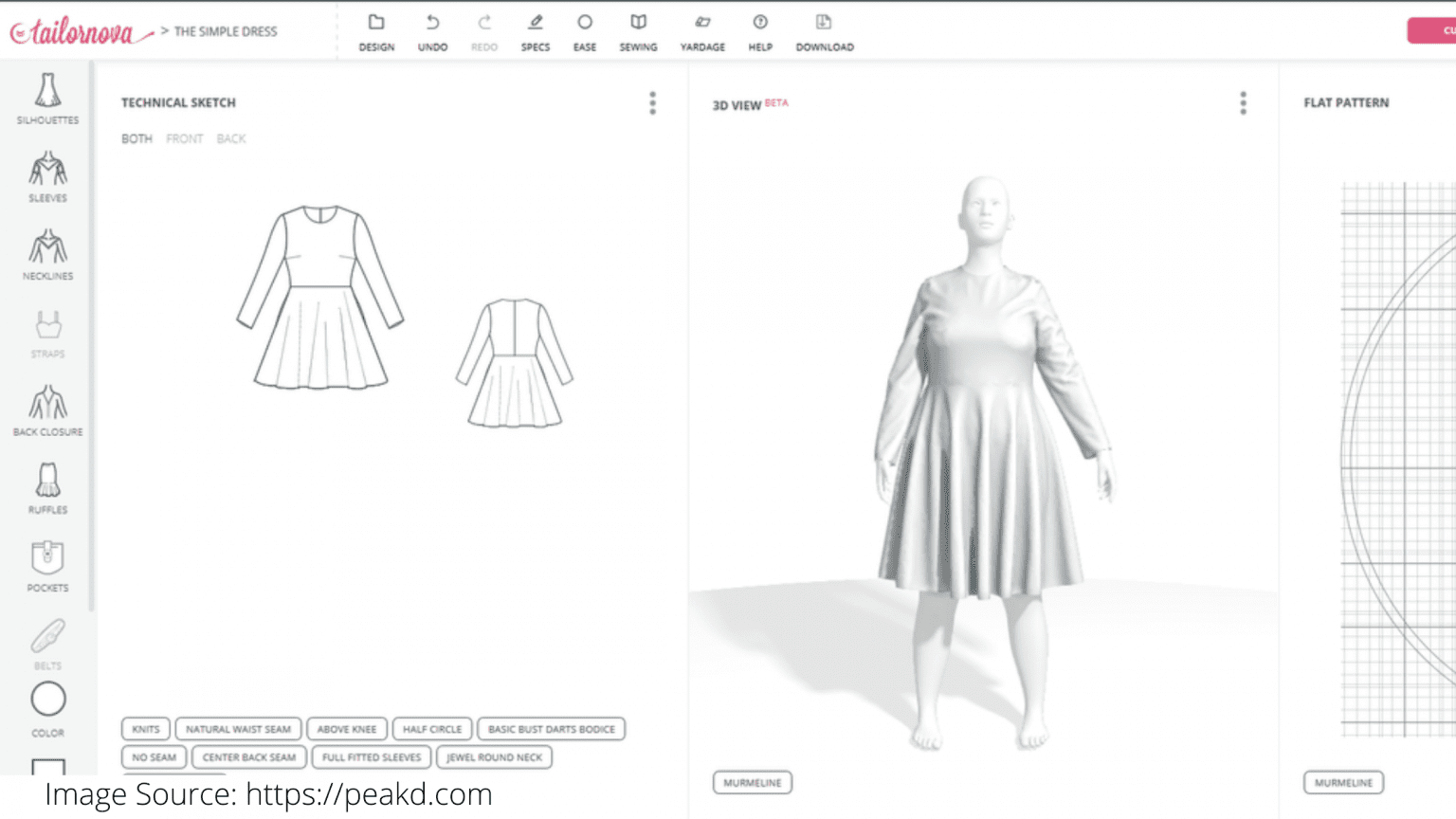Go to the Tailornova logo home
Image resolution: width=1456 pixels, height=819 pixels.
(81, 32)
